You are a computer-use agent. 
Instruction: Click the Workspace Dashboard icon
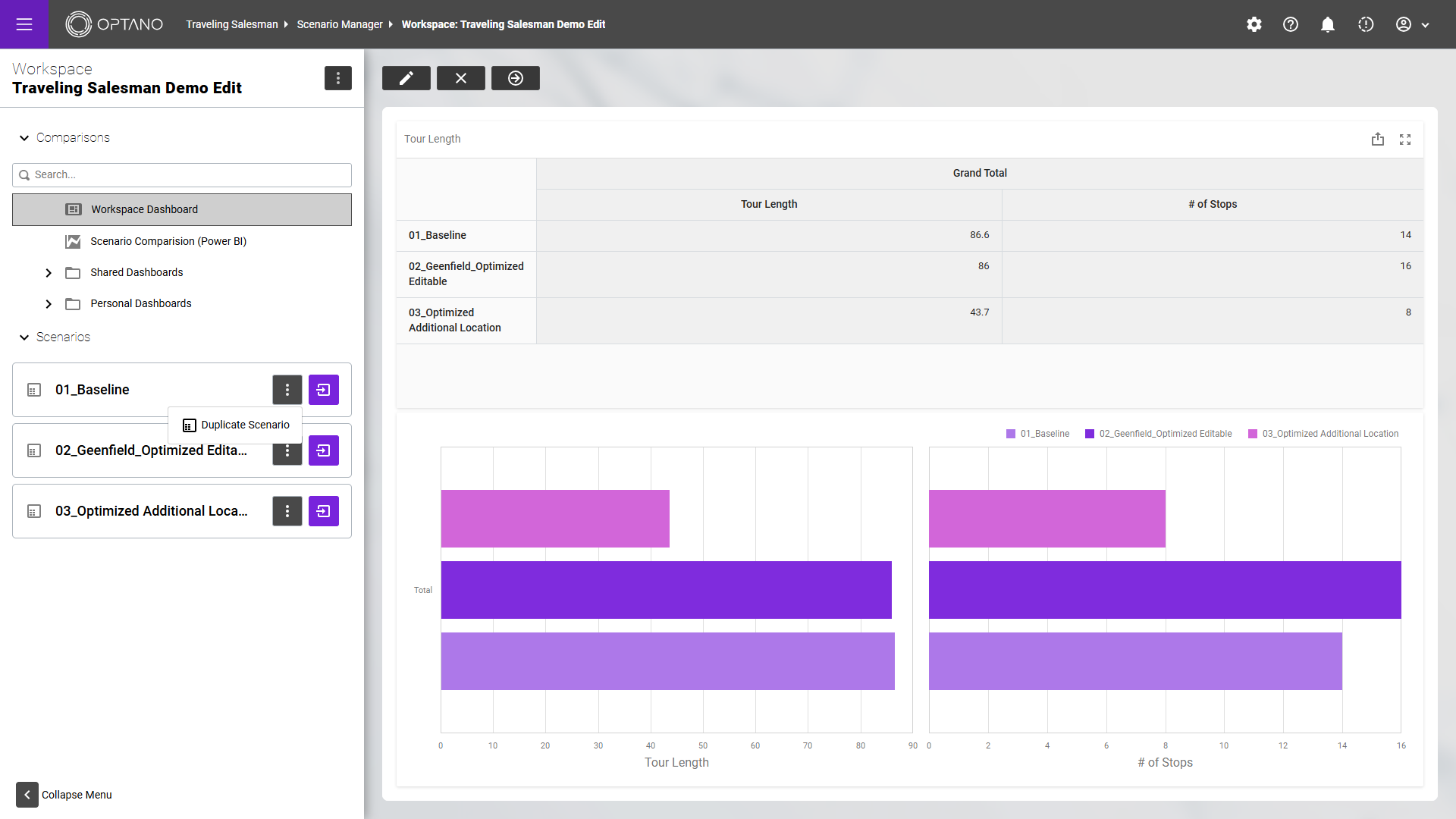(74, 209)
